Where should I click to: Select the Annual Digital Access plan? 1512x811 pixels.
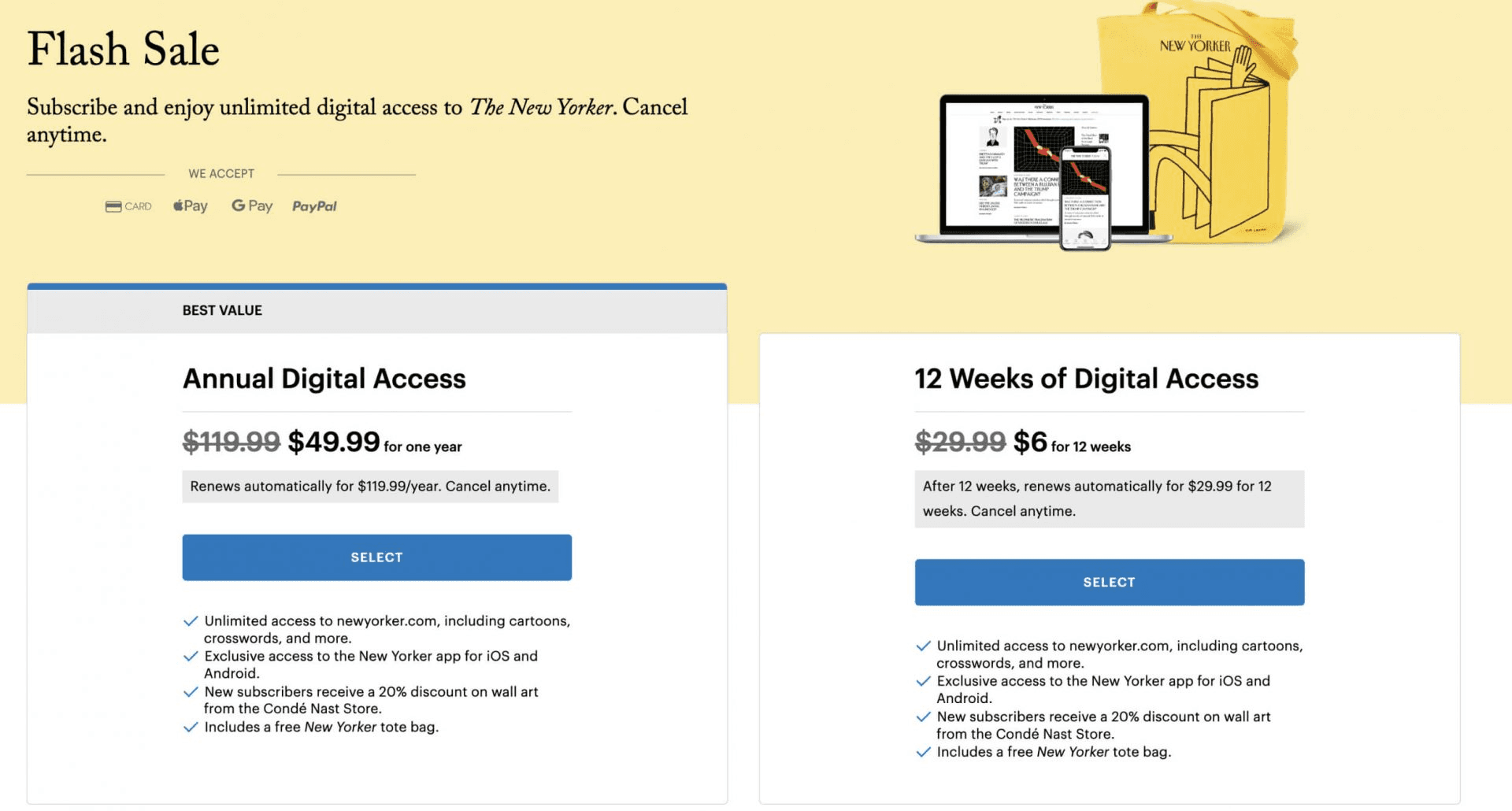point(376,557)
